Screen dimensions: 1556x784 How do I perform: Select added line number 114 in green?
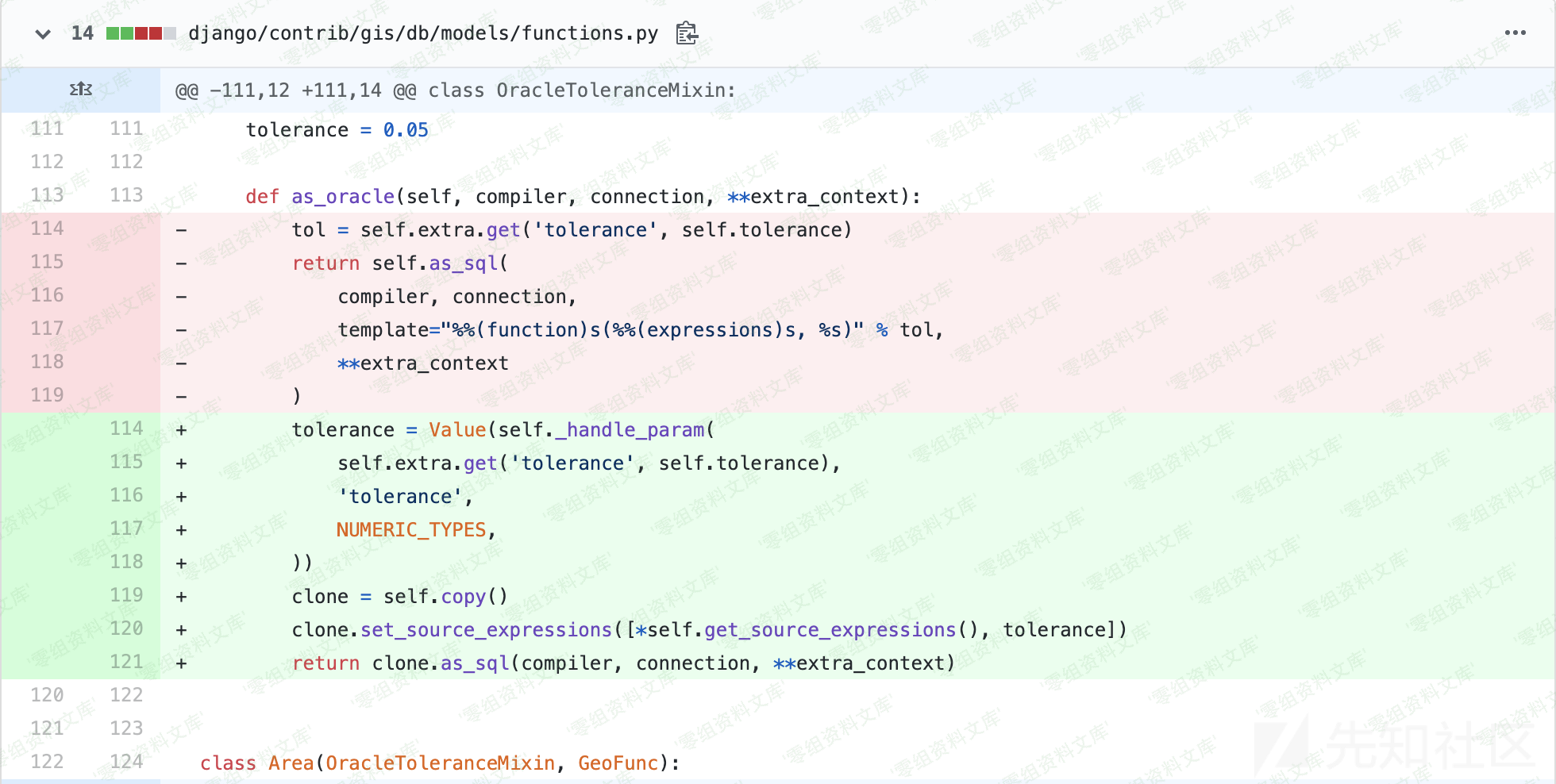coord(126,429)
